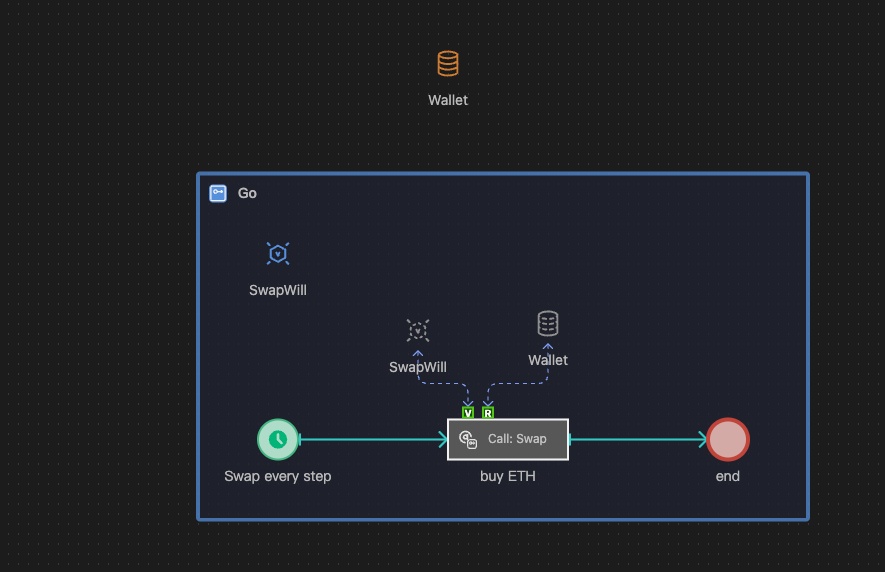
Task: Click the "buy ETH" node label
Action: click(x=508, y=476)
